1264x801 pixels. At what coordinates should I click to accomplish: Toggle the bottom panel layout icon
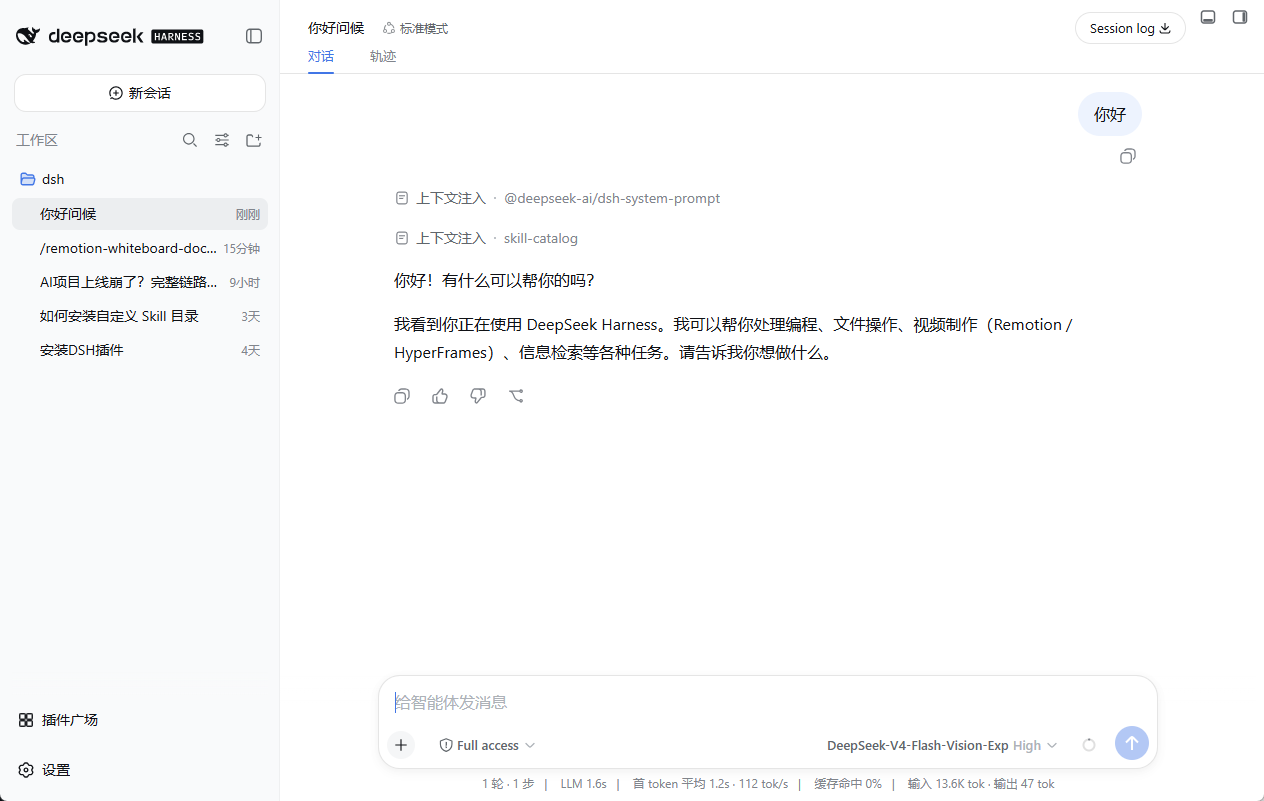(x=1208, y=17)
